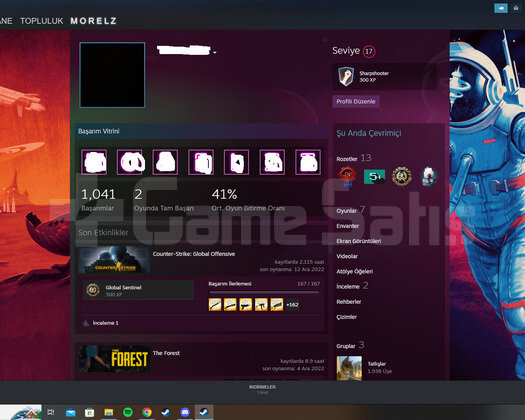
Task: Open the Counter-Strike: Global Offensive title link
Action: 194,254
